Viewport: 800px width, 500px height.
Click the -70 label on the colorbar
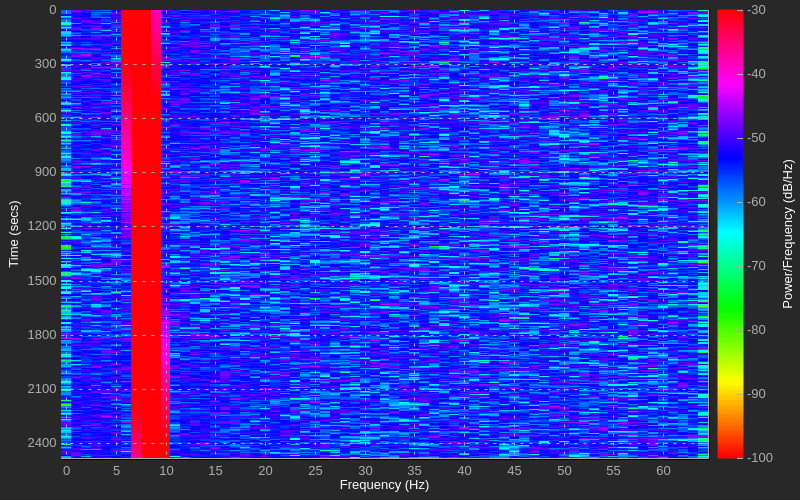coord(756,266)
